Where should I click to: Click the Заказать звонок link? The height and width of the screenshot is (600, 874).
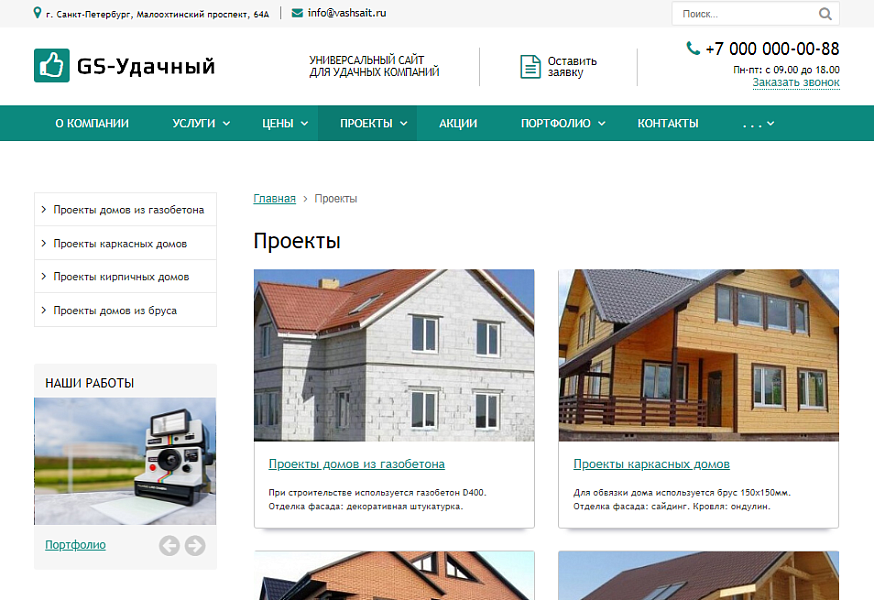point(796,83)
